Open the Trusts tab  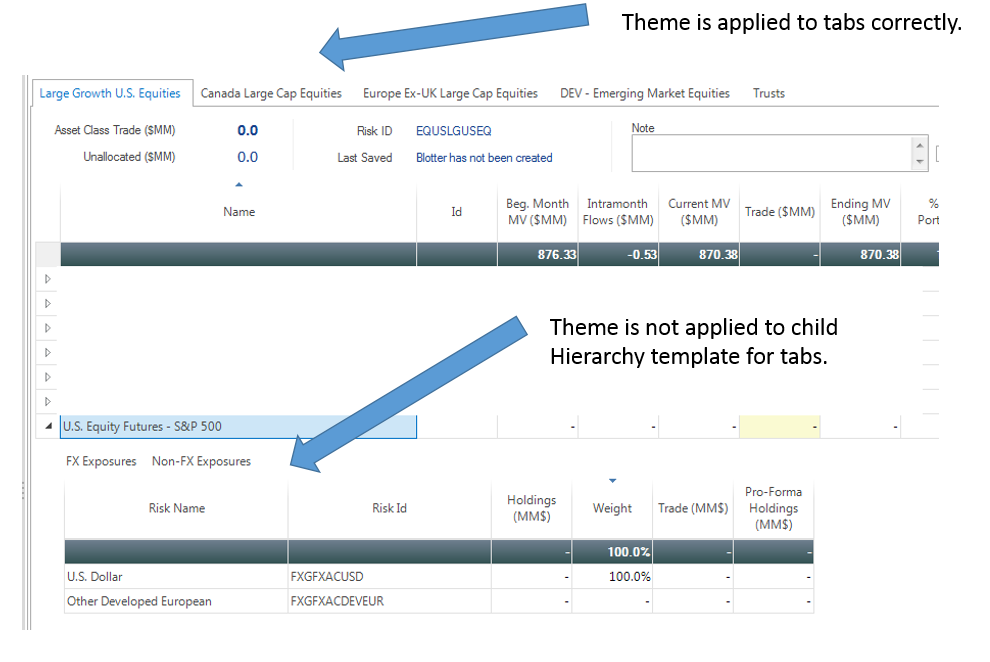pyautogui.click(x=768, y=93)
